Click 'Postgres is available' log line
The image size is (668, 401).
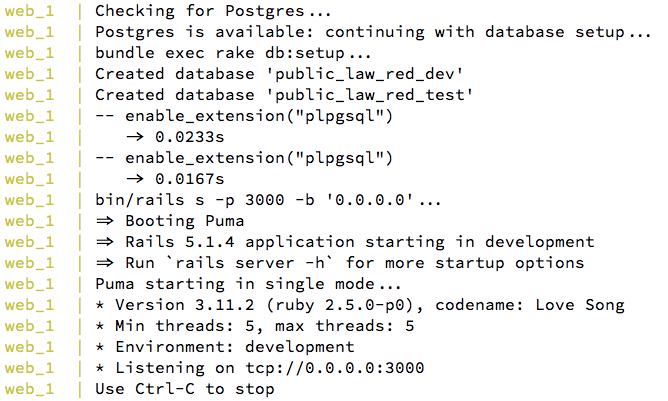373,32
